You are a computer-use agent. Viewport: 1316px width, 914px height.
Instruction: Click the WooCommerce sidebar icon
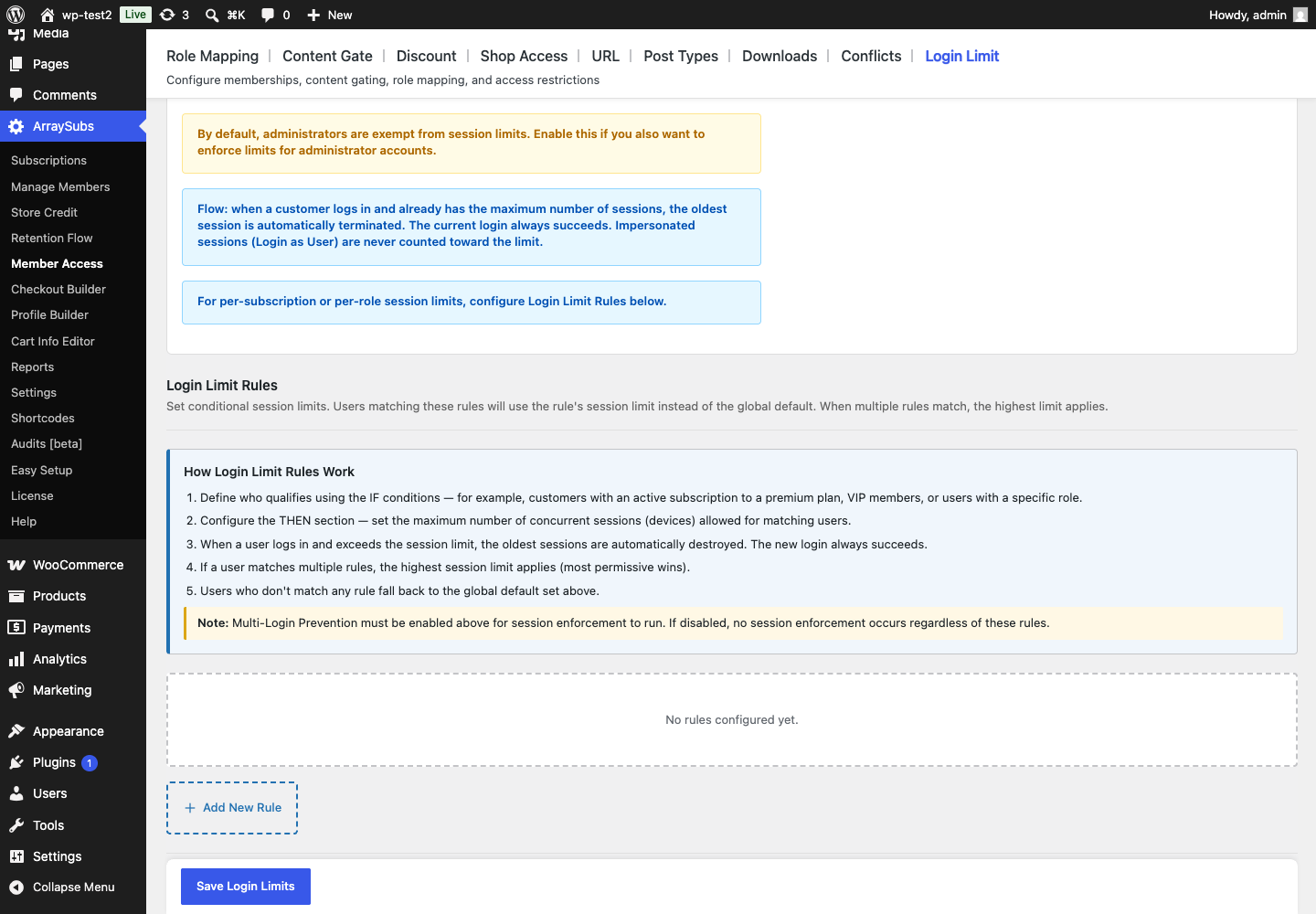click(x=16, y=565)
